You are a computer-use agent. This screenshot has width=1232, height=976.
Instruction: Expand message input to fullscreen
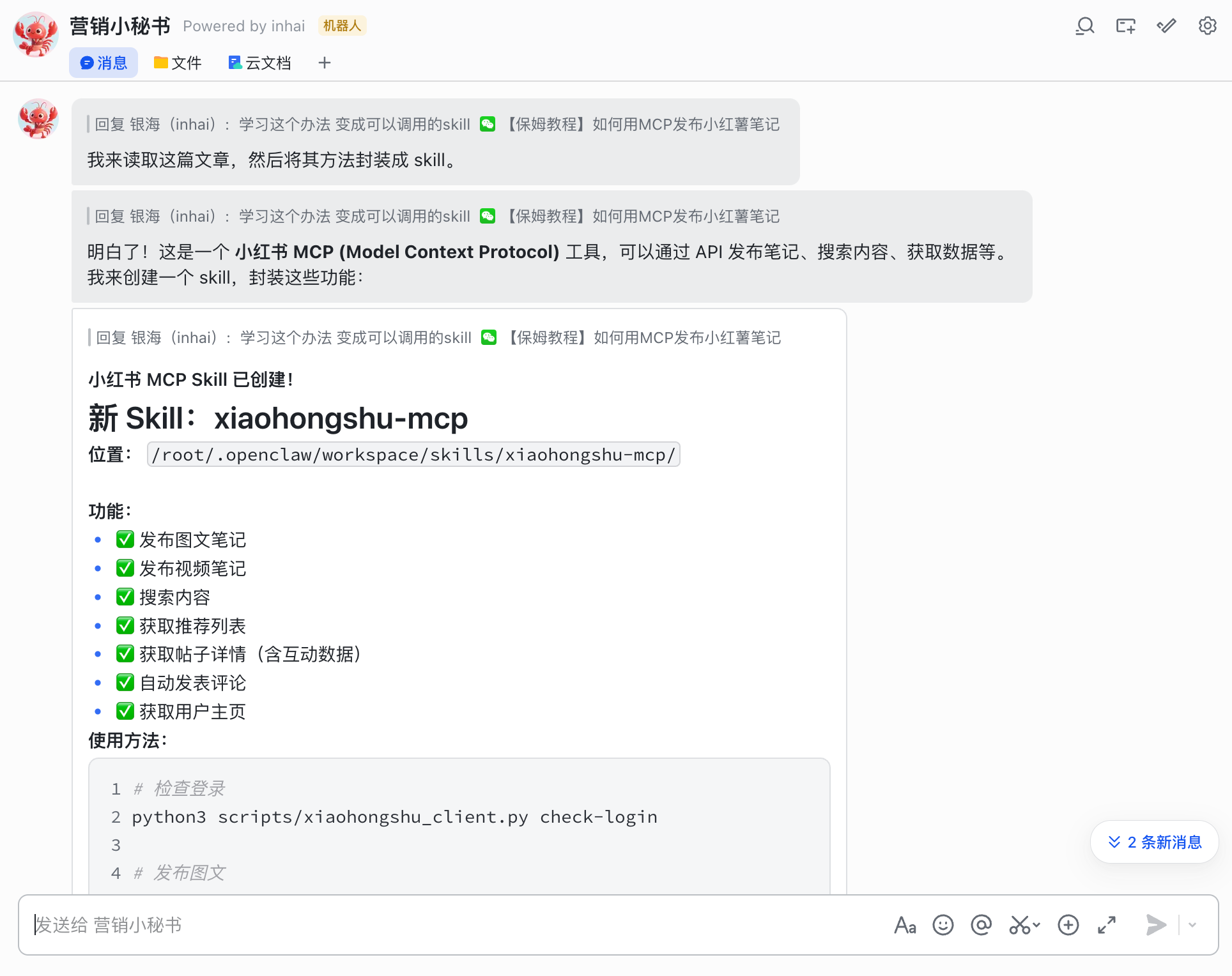[1107, 925]
